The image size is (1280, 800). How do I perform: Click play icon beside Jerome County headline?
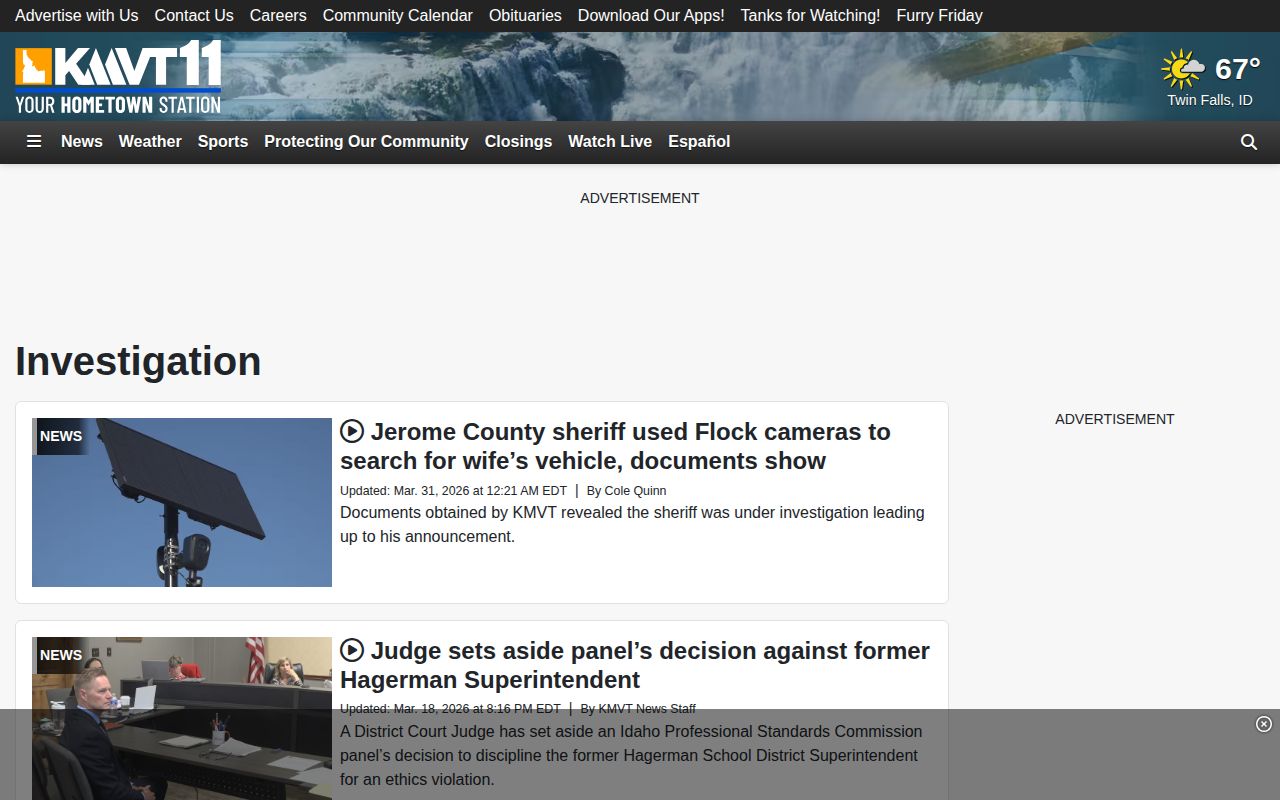[352, 431]
